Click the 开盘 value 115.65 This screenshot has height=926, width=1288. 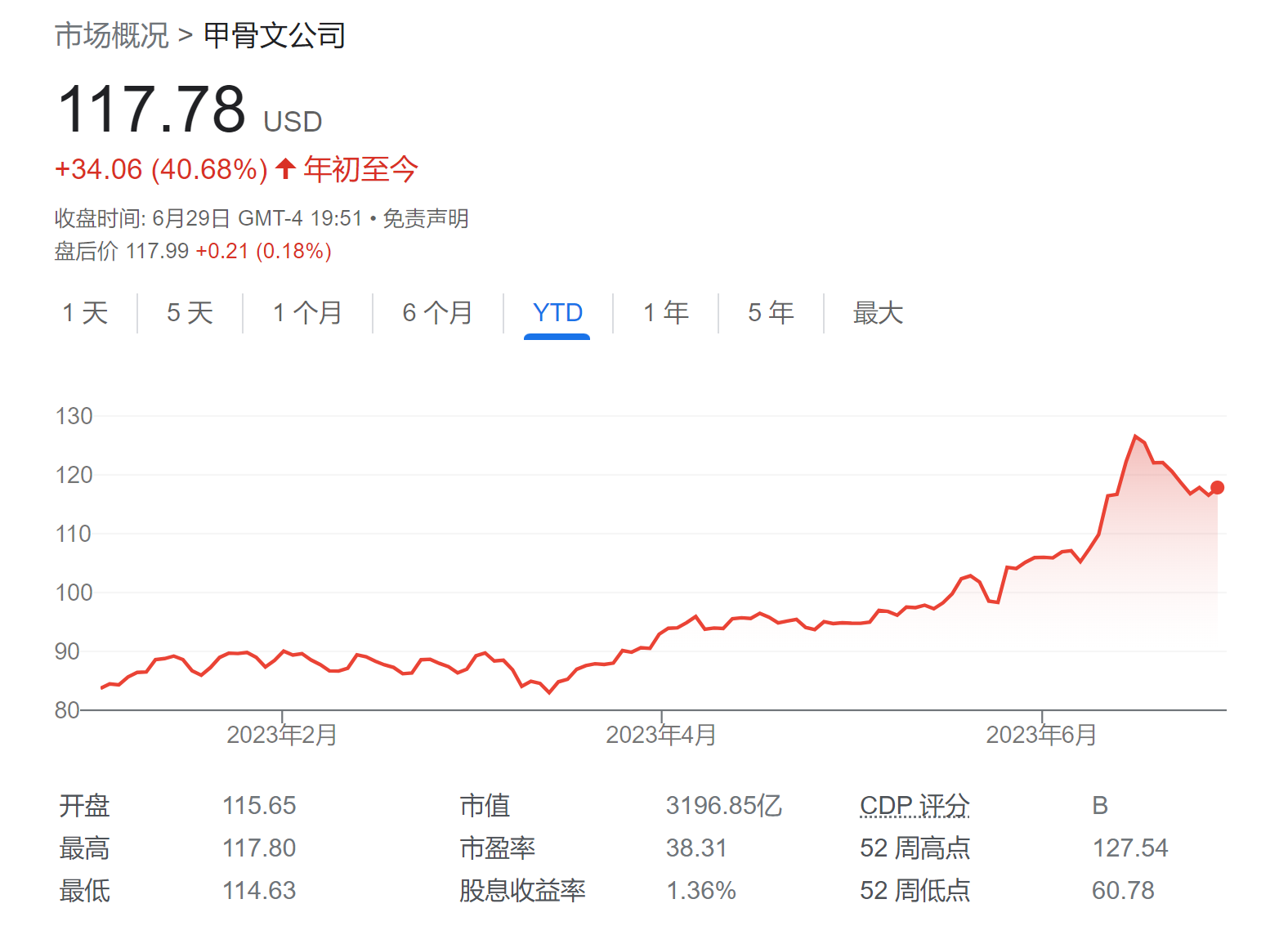[x=259, y=806]
